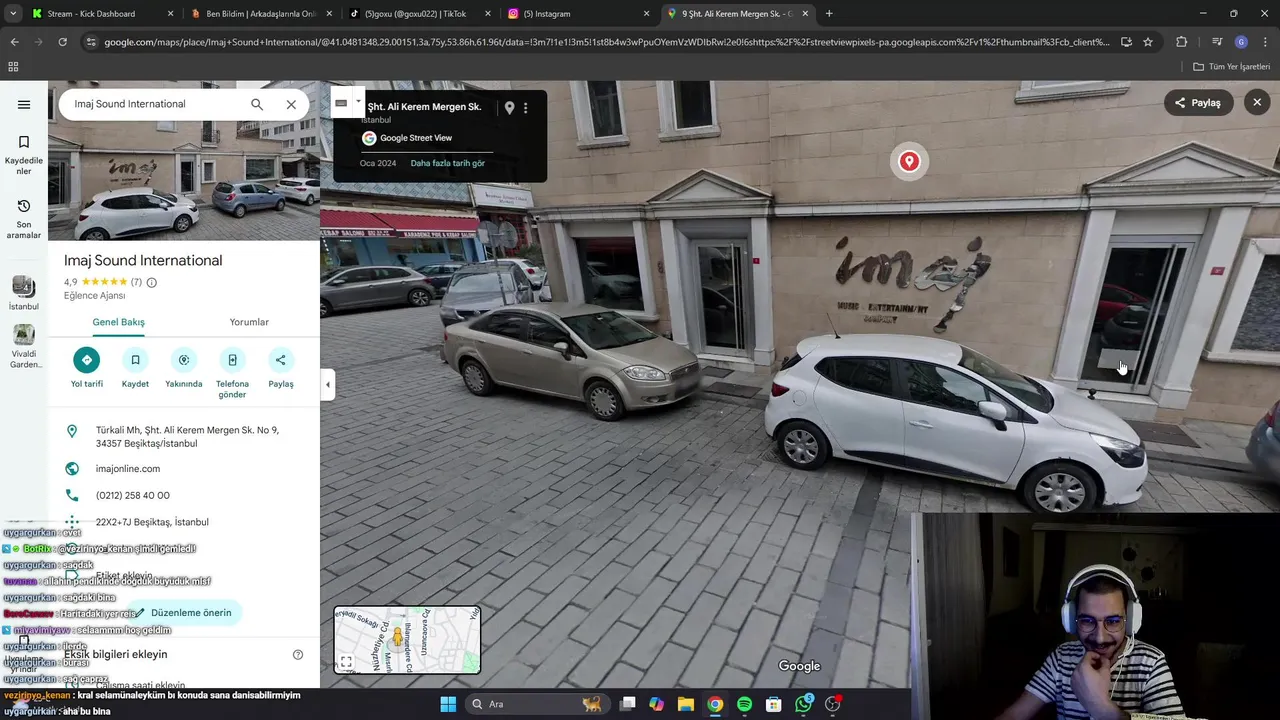
Task: Open a new browser tab with plus
Action: pyautogui.click(x=829, y=14)
